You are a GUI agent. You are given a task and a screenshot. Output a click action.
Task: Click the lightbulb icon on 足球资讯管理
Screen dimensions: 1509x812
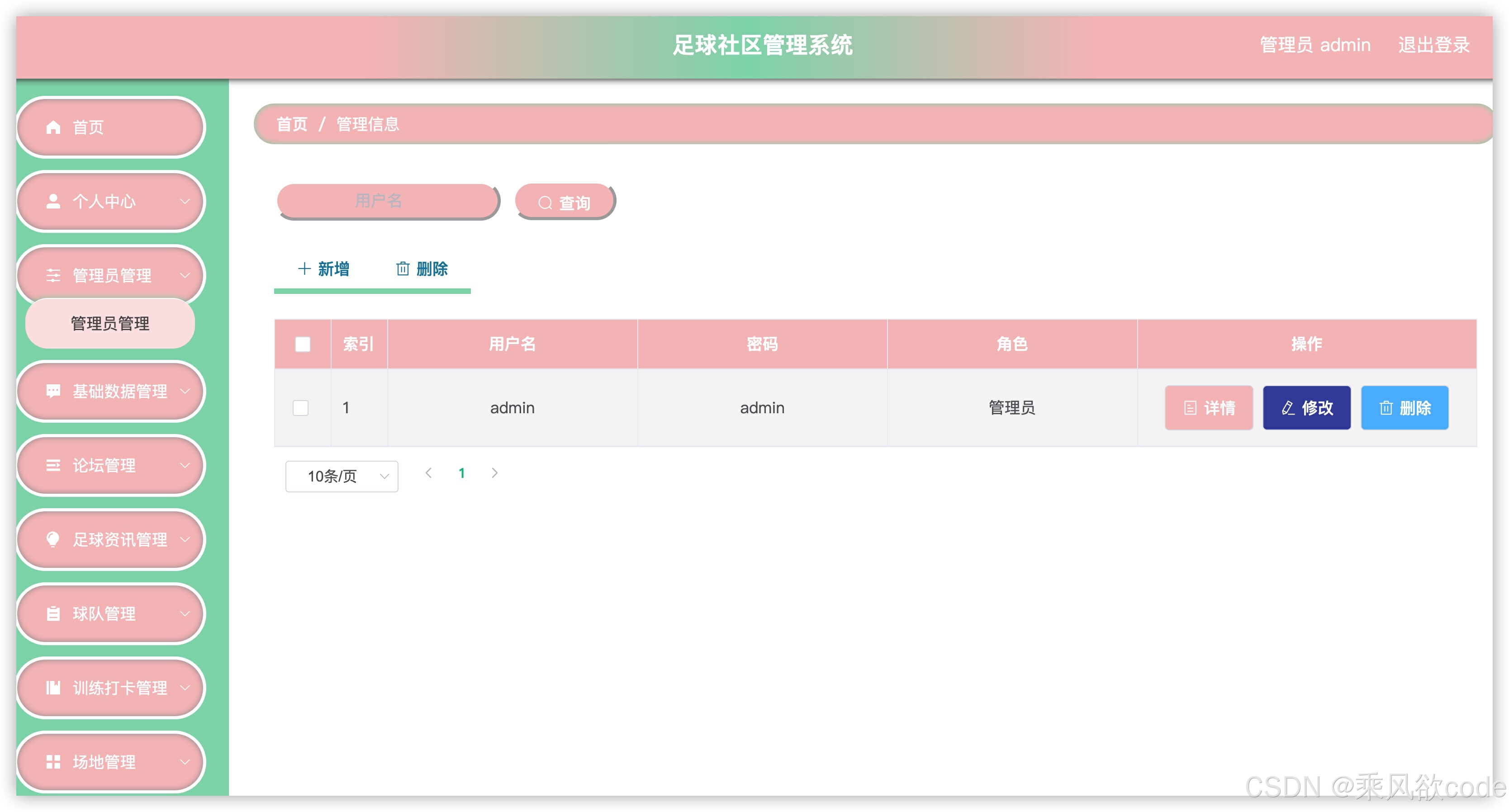click(53, 540)
